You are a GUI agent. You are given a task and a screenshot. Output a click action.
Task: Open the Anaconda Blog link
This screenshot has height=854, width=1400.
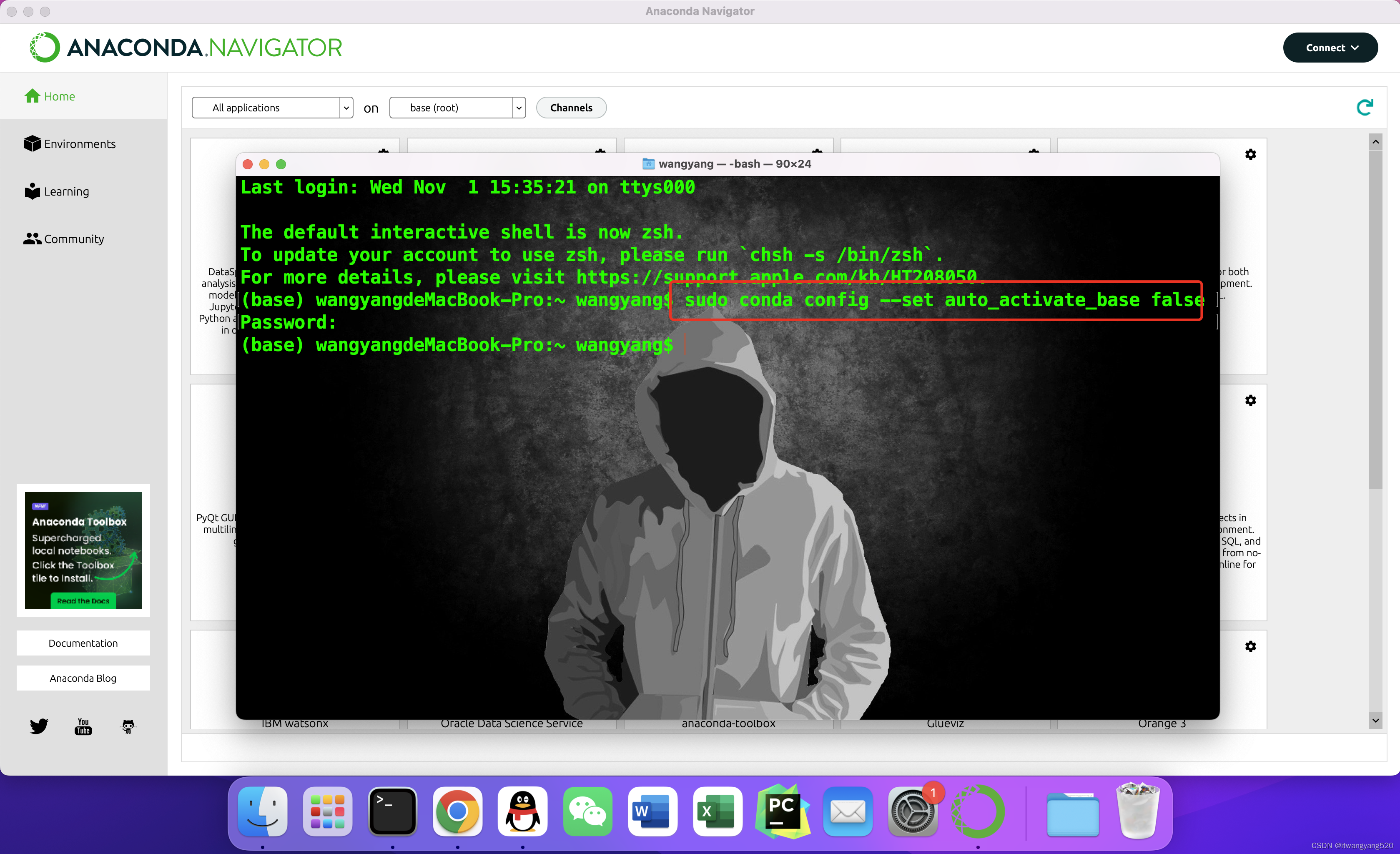pos(83,678)
